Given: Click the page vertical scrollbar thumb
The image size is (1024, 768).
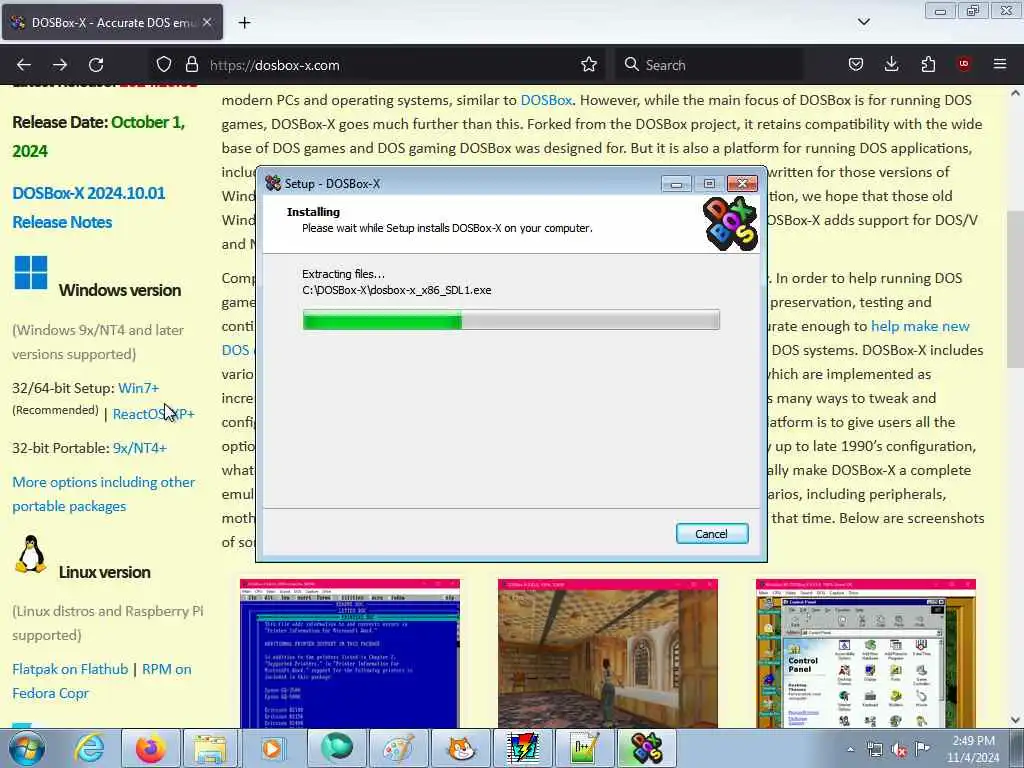Looking at the screenshot, I should tap(1015, 289).
